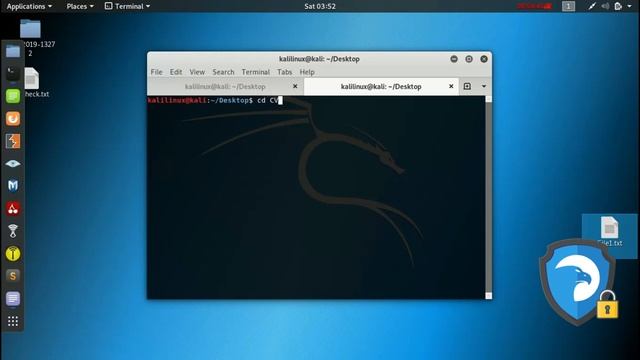This screenshot has width=640, height=360.
Task: Click the red recording indicator in top bar
Action: [x=534, y=6]
